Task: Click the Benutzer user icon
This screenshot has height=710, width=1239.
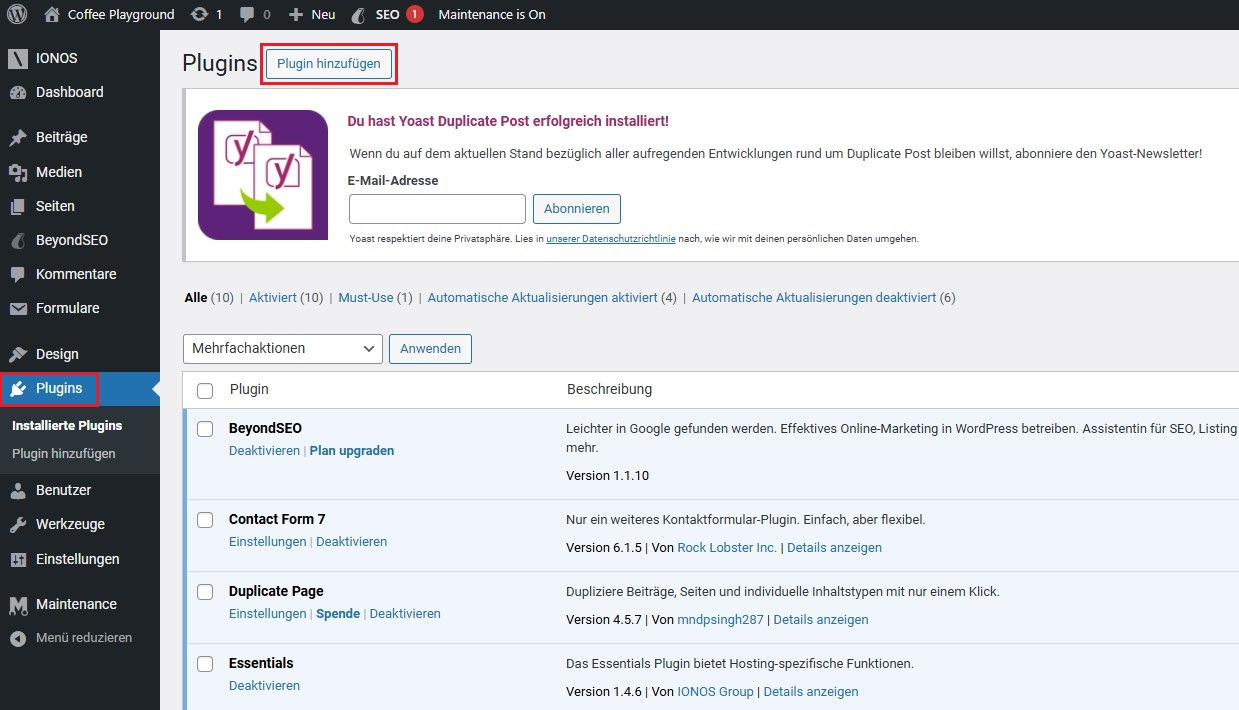Action: point(17,490)
